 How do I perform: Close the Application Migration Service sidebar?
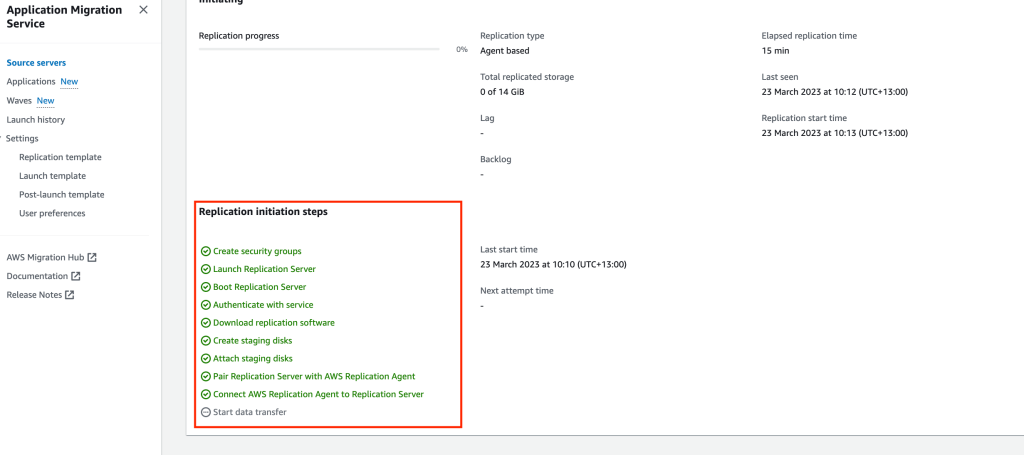click(x=143, y=10)
